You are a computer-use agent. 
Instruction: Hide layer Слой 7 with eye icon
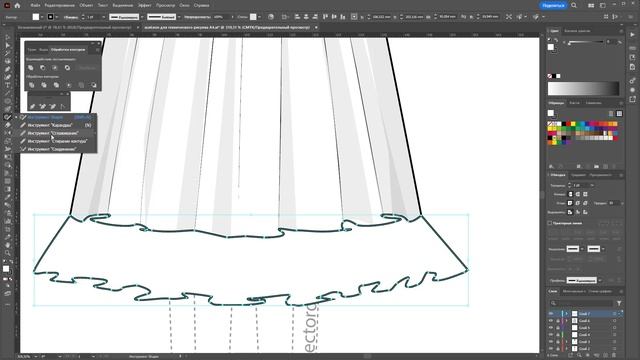coord(551,313)
